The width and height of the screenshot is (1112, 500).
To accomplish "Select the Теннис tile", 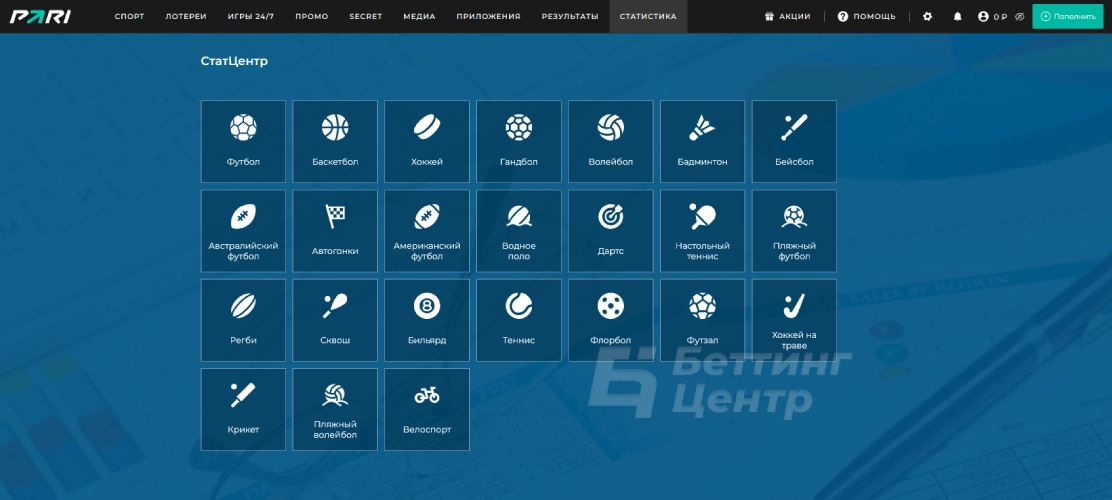I will [518, 320].
